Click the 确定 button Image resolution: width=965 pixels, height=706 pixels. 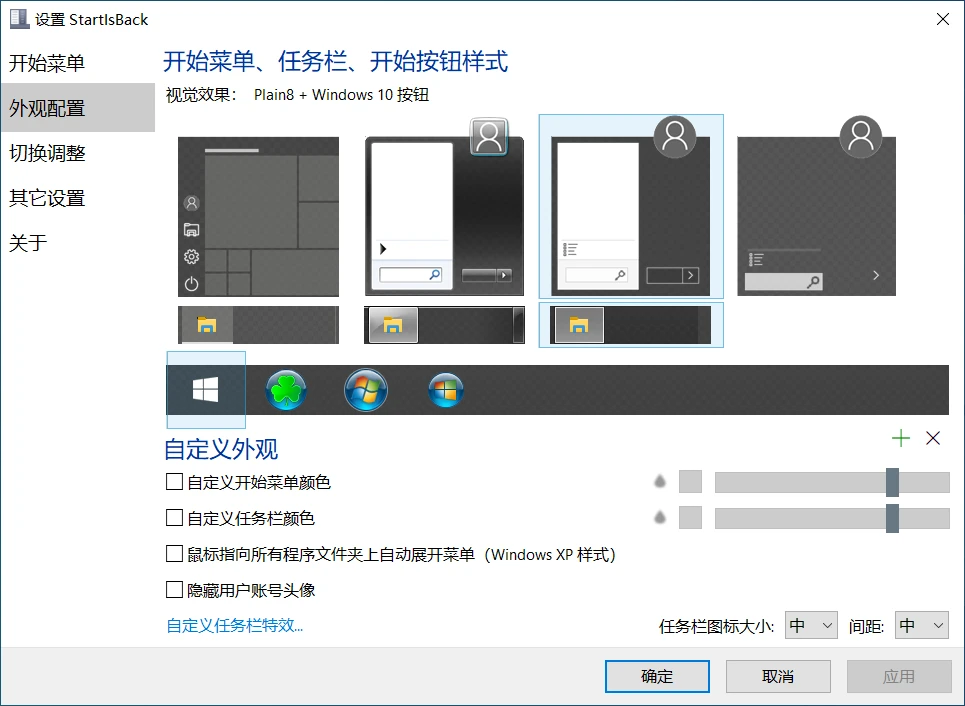pyautogui.click(x=657, y=677)
